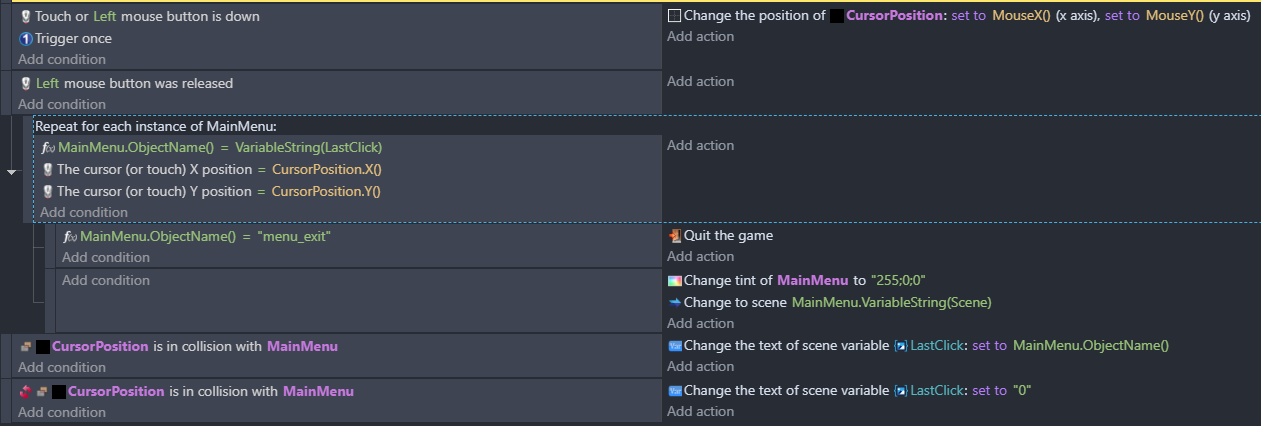Click the Change to scene arrow icon
Image resolution: width=1261 pixels, height=426 pixels.
point(675,302)
